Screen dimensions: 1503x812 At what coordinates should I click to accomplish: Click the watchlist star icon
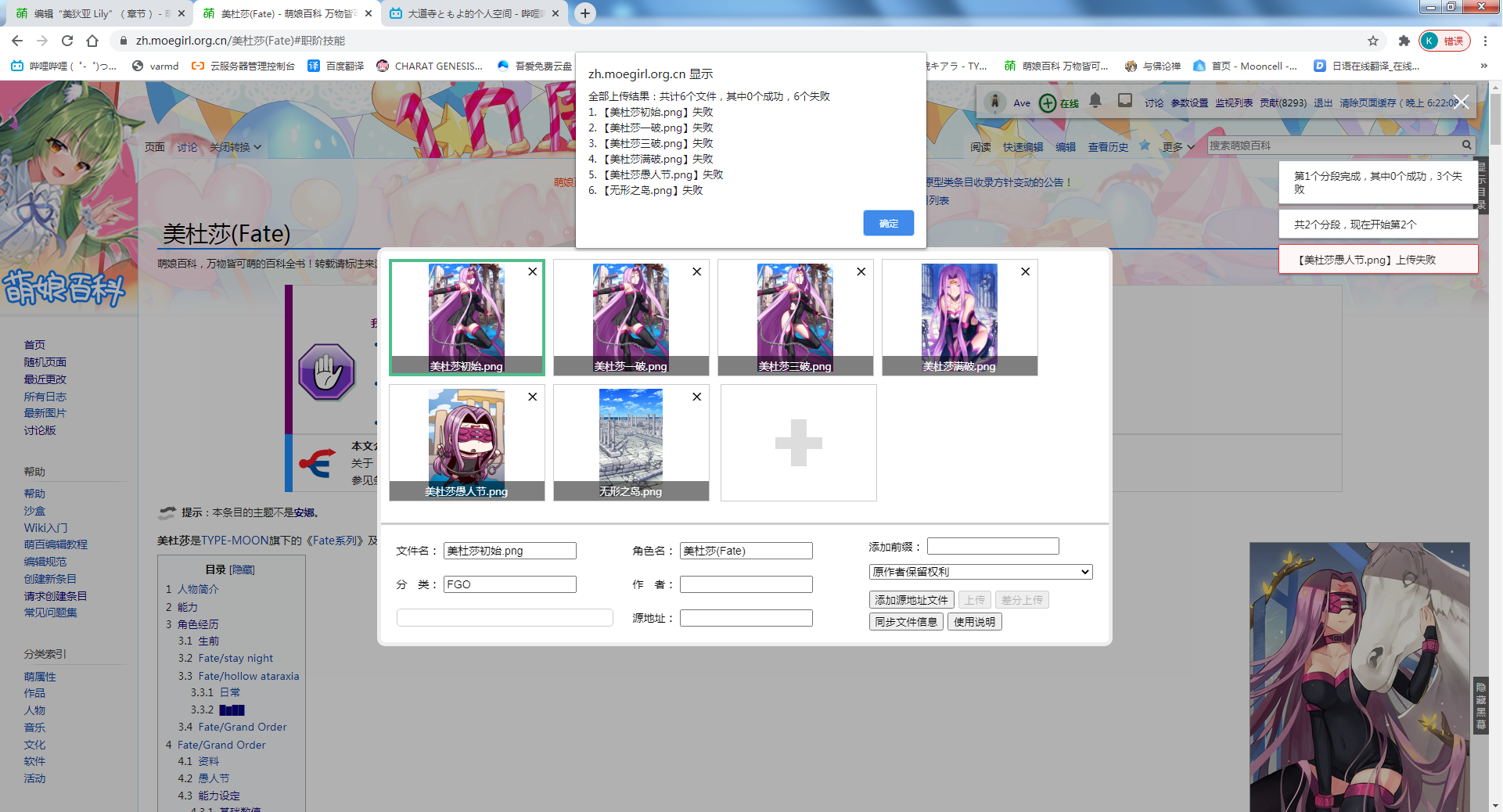tap(1145, 146)
